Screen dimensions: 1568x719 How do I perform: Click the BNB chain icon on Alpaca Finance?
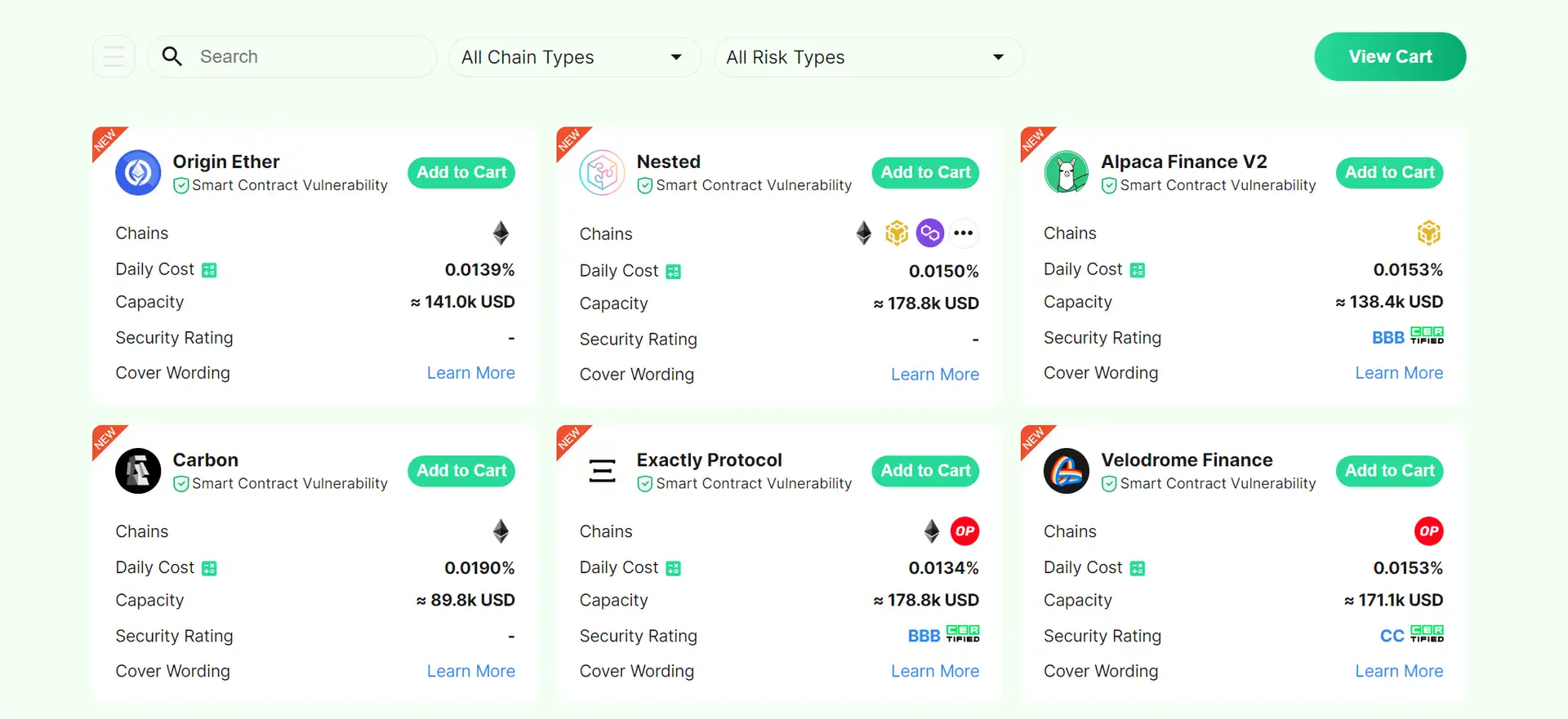coord(1428,233)
